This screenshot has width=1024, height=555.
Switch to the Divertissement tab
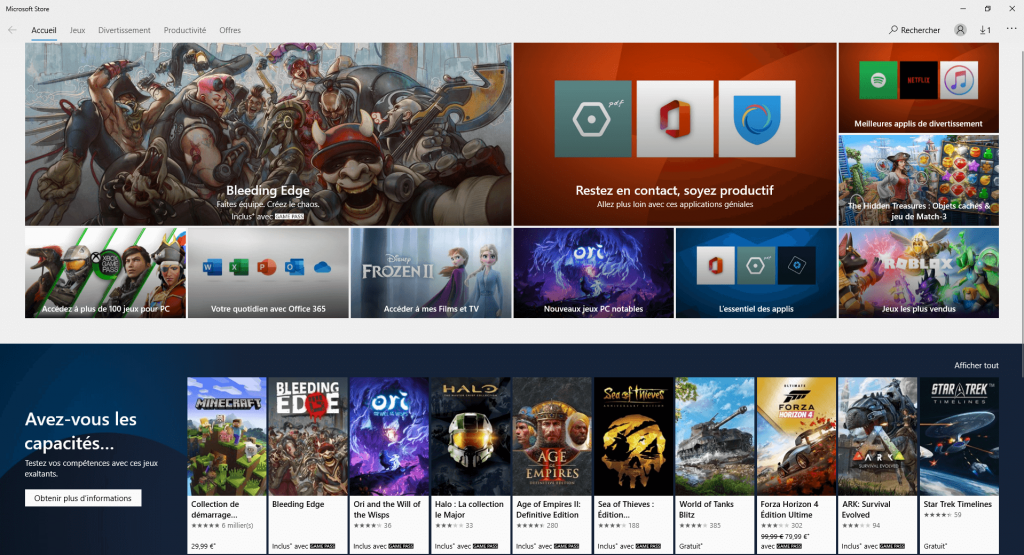tap(124, 30)
